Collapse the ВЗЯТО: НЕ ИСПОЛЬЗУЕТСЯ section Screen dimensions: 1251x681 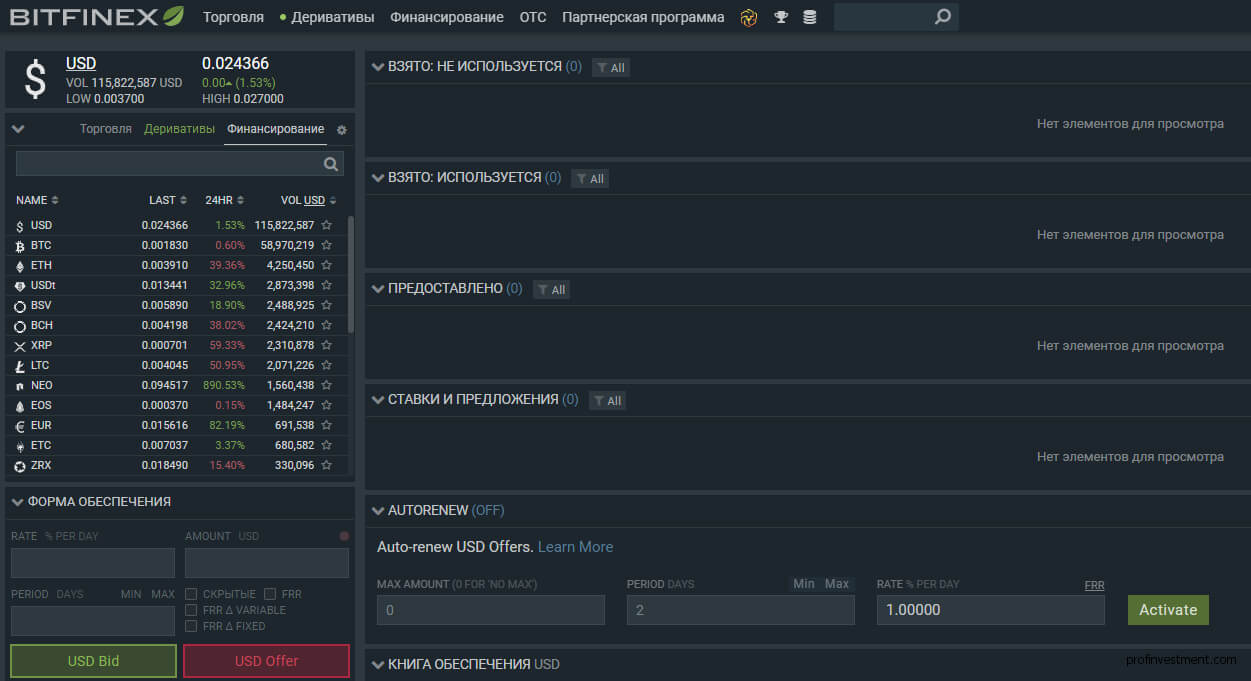[x=378, y=67]
